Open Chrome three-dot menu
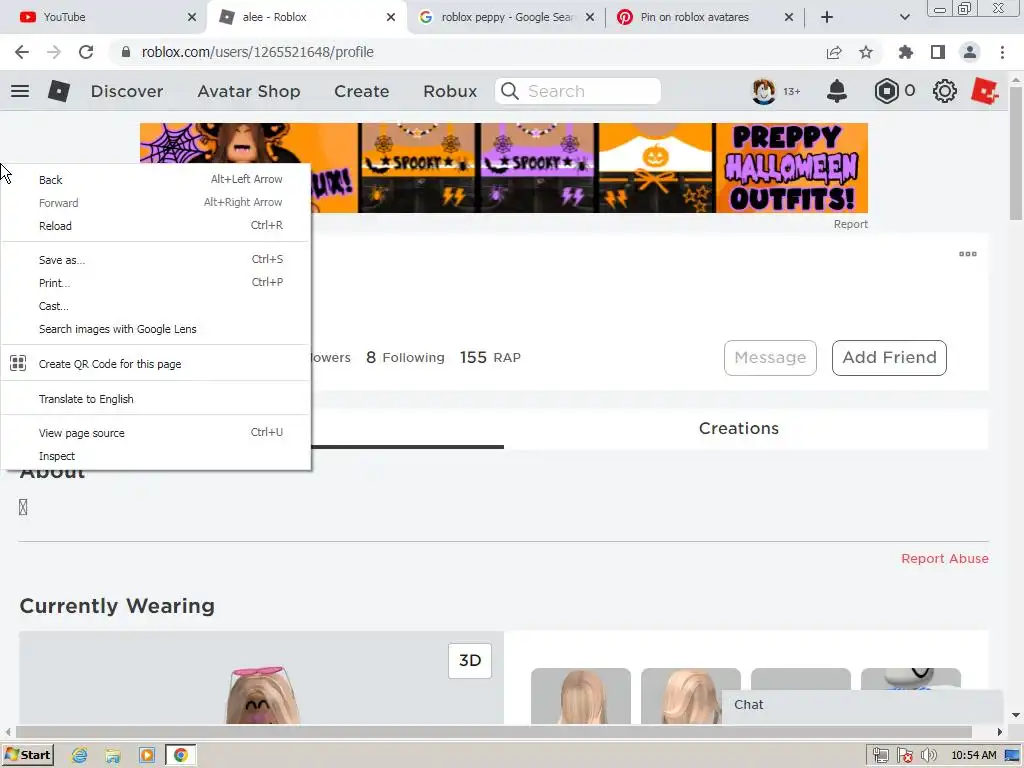The image size is (1024, 768). coord(1002,52)
